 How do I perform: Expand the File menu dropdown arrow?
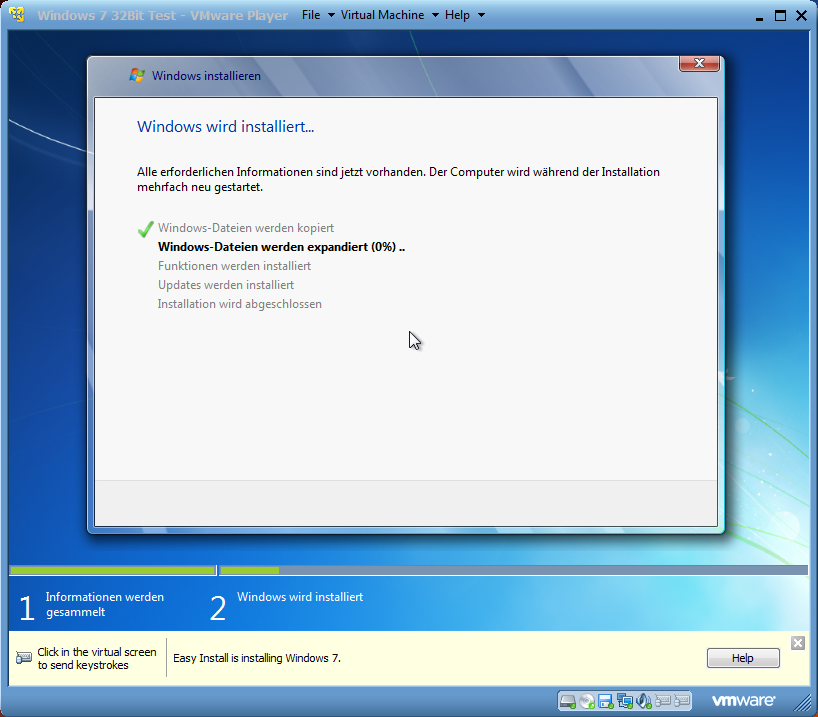(x=331, y=15)
